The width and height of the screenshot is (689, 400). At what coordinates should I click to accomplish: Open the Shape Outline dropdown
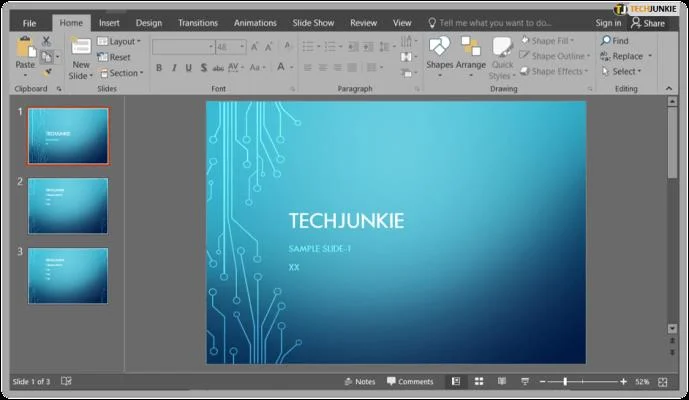point(555,56)
